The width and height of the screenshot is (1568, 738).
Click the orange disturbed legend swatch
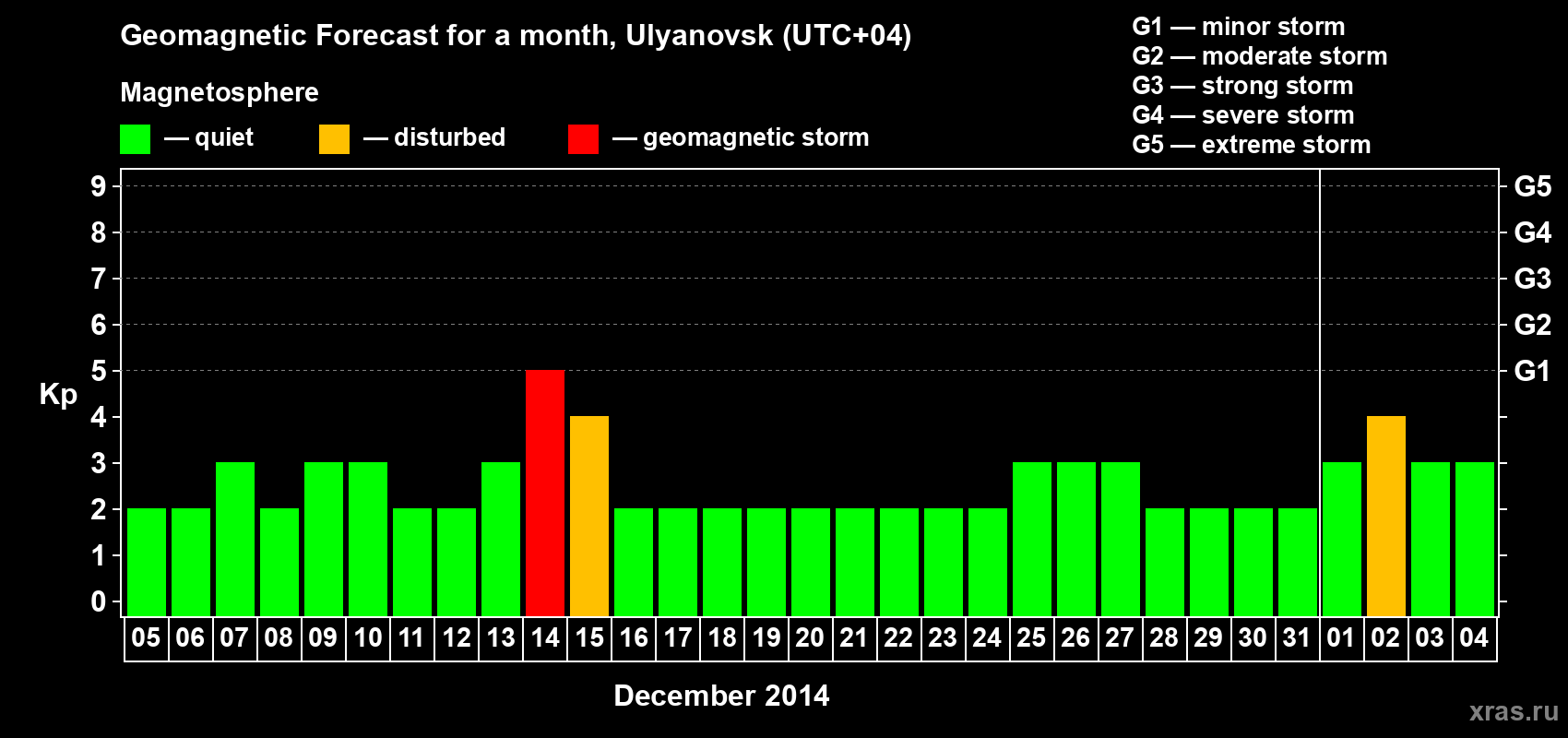pyautogui.click(x=334, y=139)
